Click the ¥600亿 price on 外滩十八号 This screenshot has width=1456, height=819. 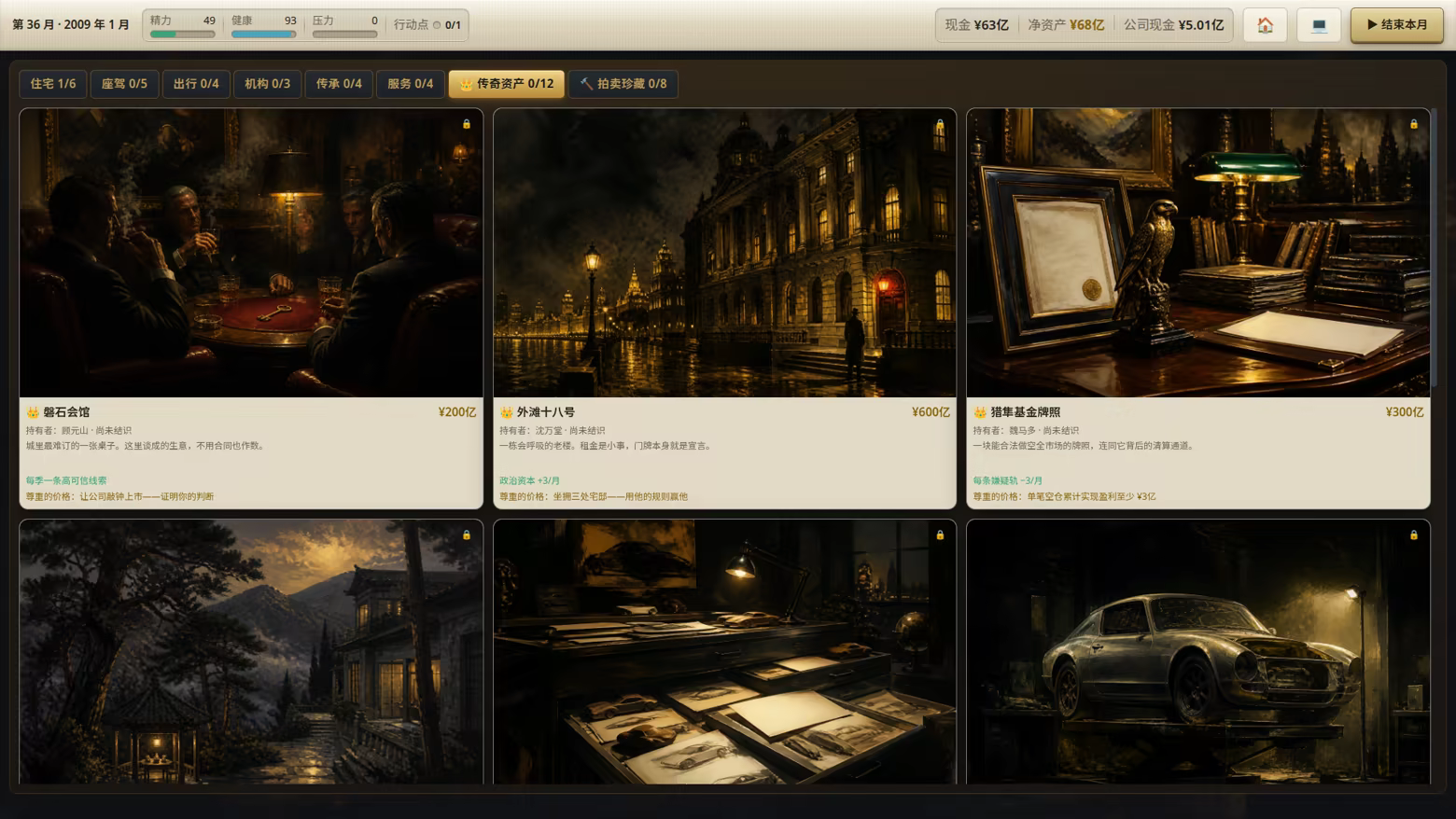pyautogui.click(x=931, y=412)
